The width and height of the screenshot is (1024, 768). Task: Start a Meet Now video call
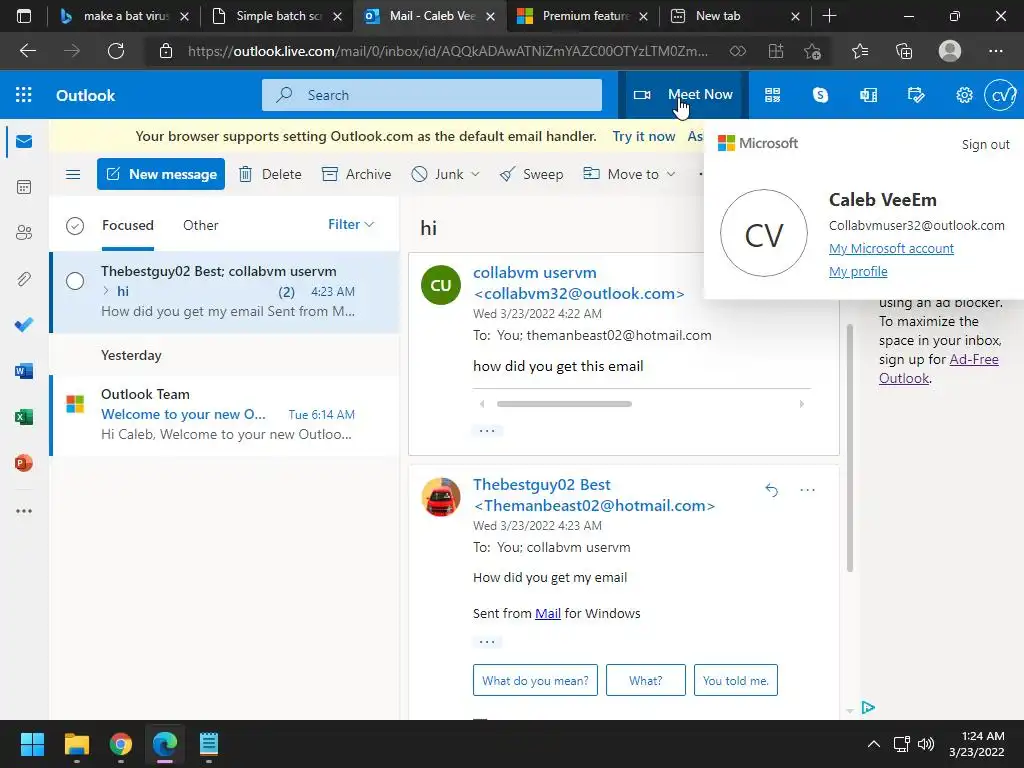[x=683, y=95]
